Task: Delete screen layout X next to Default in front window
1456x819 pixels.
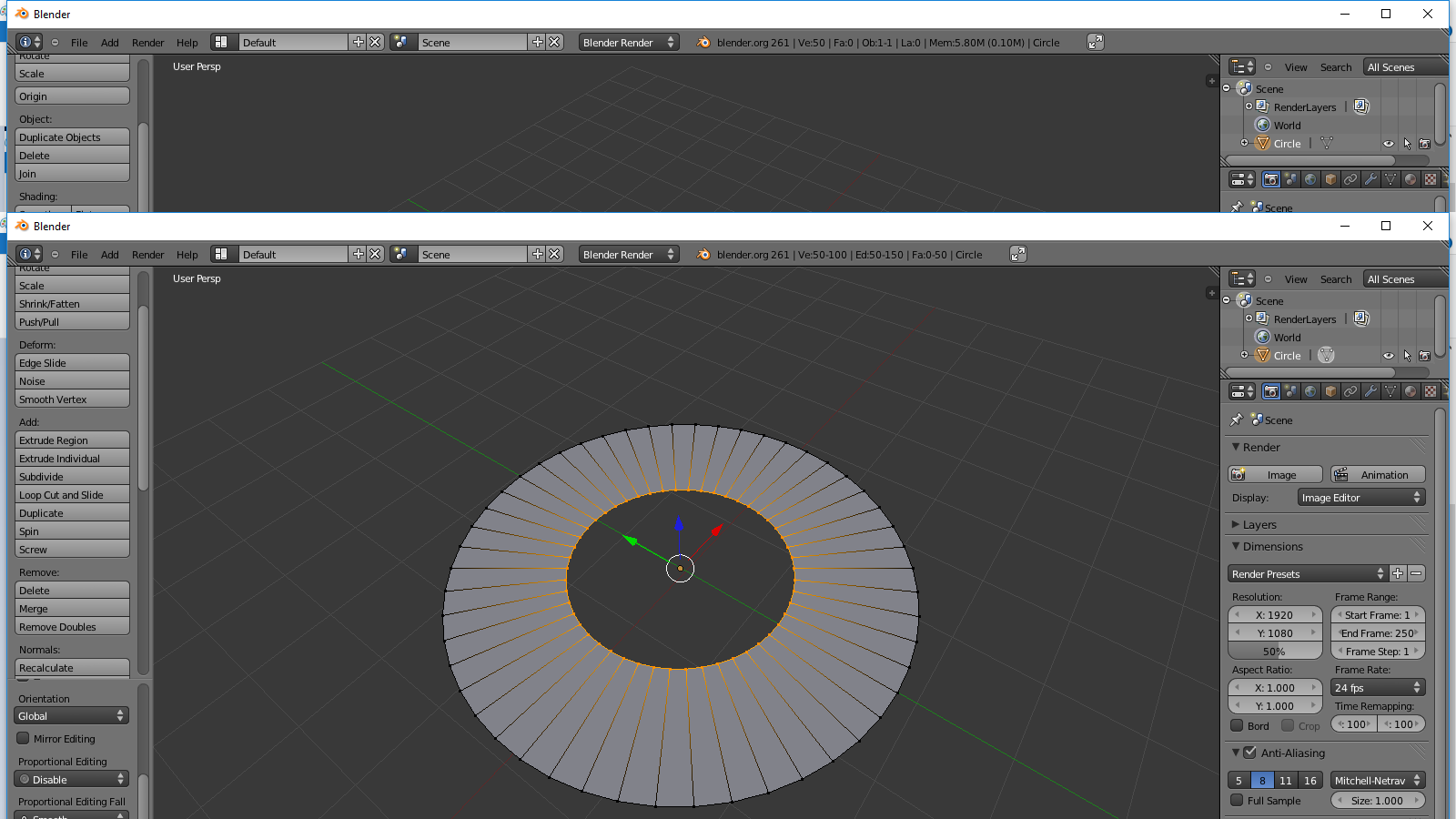Action: tap(375, 255)
